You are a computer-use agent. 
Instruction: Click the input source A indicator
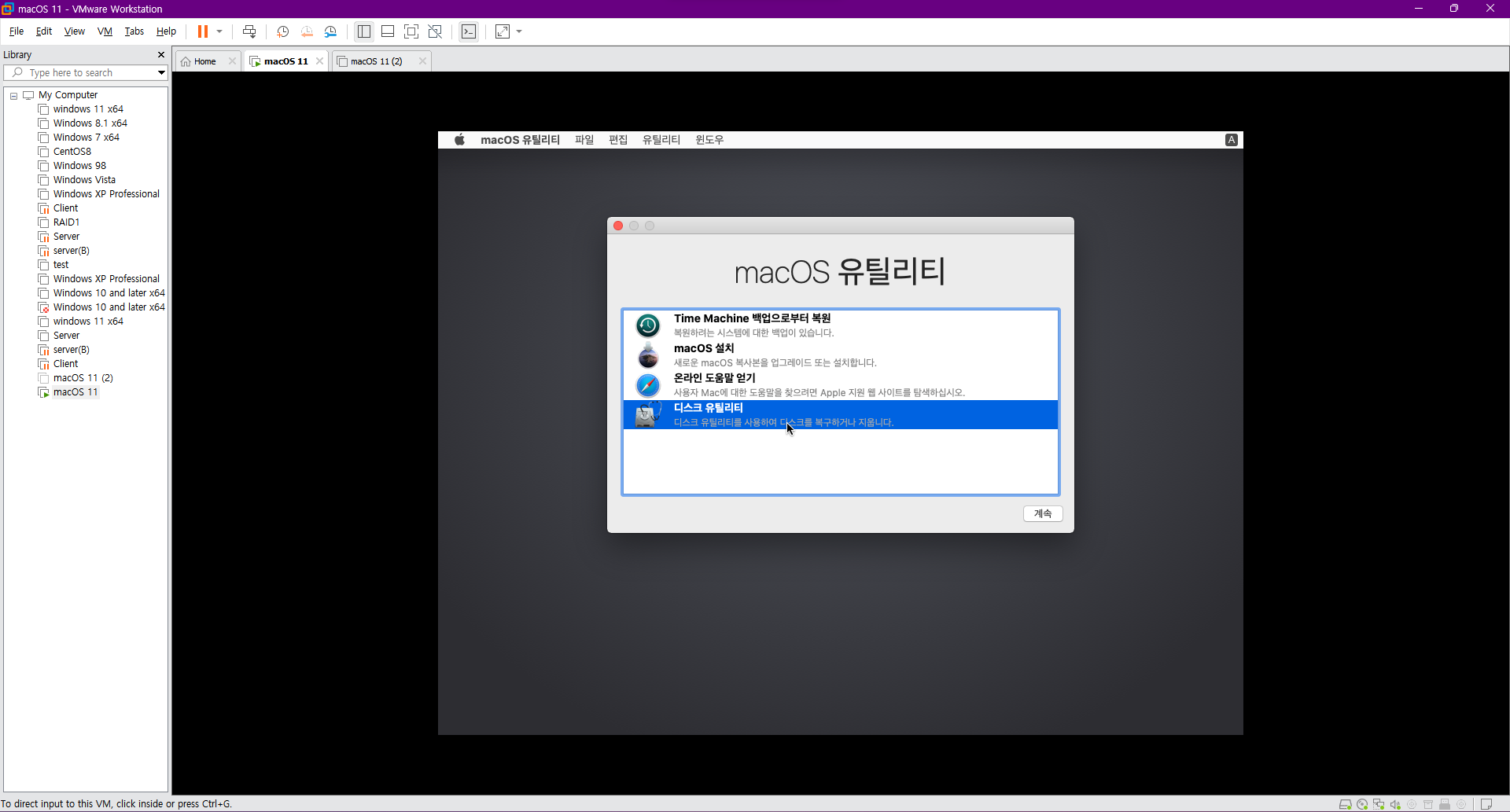1232,140
